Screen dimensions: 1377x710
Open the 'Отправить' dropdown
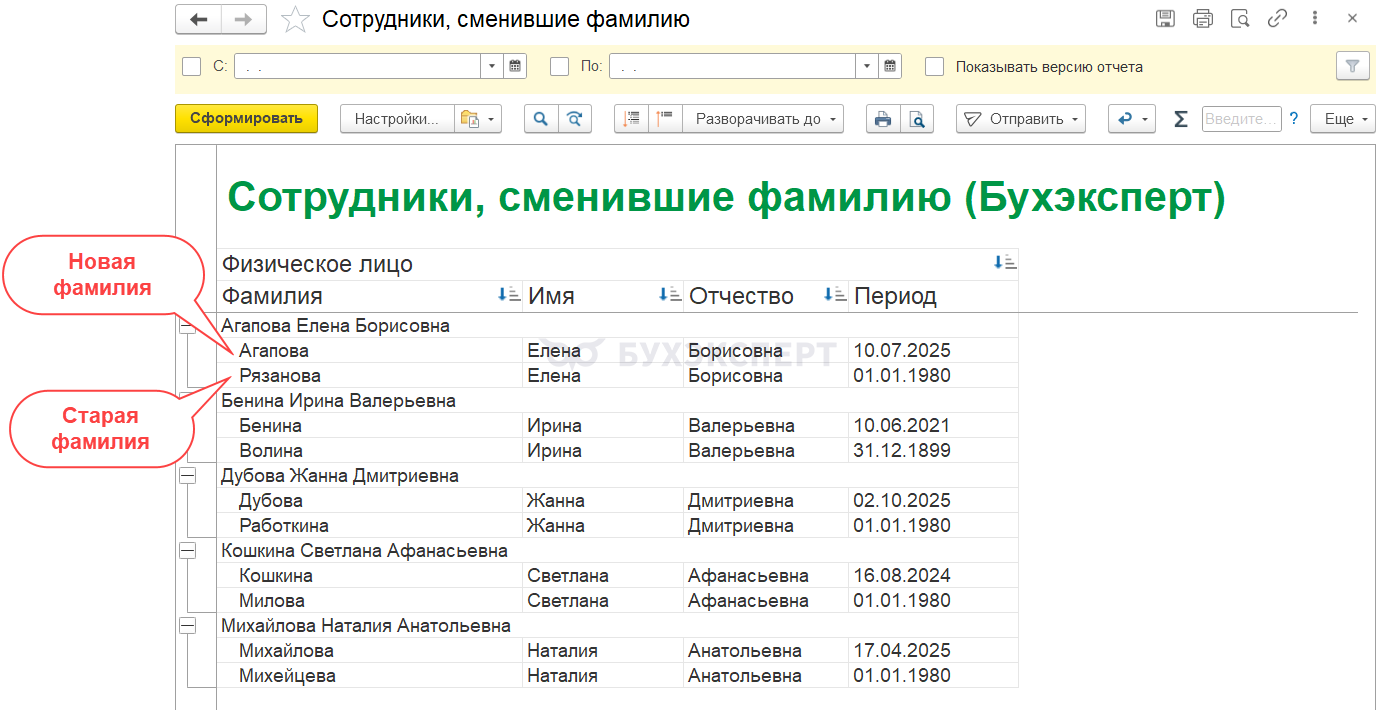(x=1020, y=119)
